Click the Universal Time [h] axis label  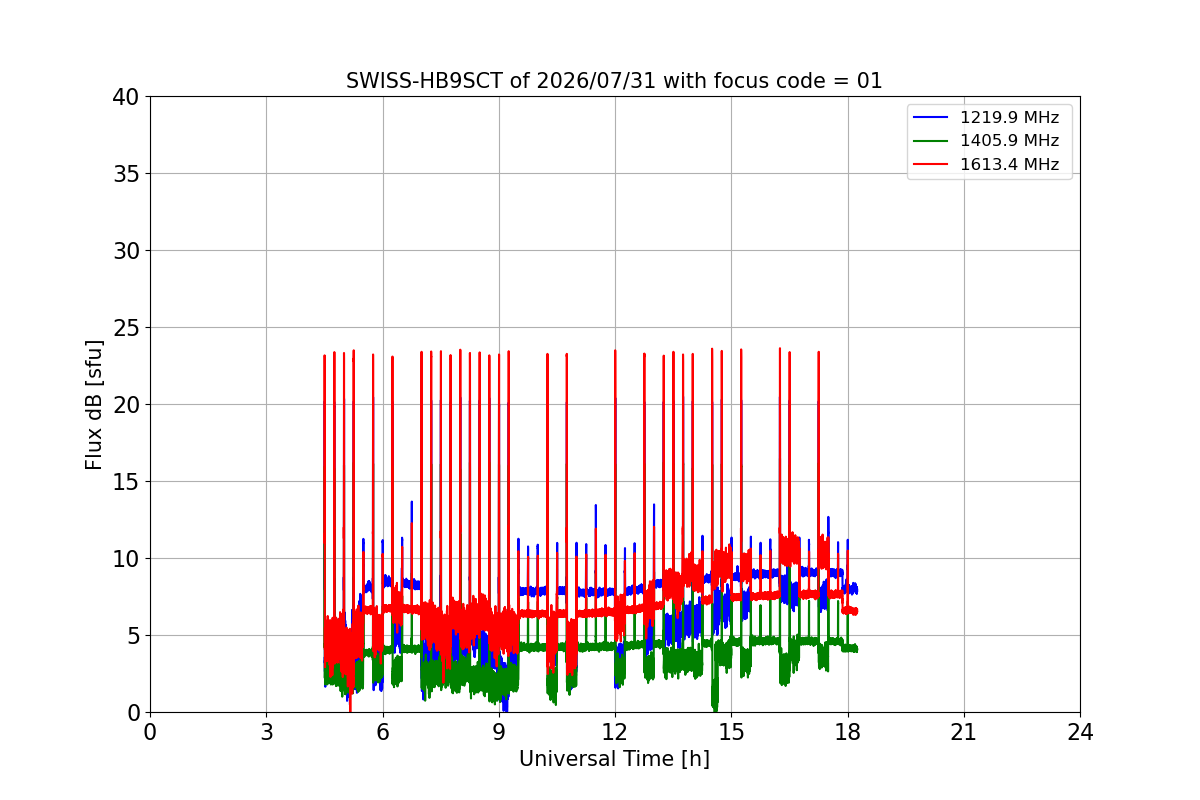[614, 759]
